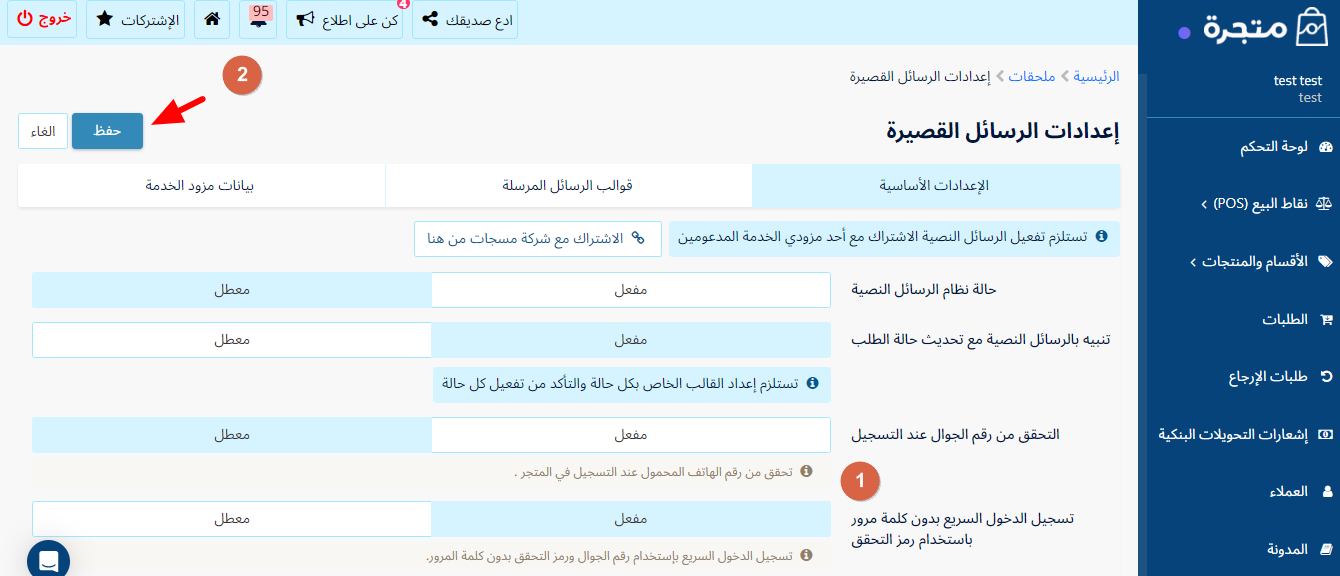Click the book icon beside المدونة
The image size is (1340, 576).
[x=1327, y=549]
